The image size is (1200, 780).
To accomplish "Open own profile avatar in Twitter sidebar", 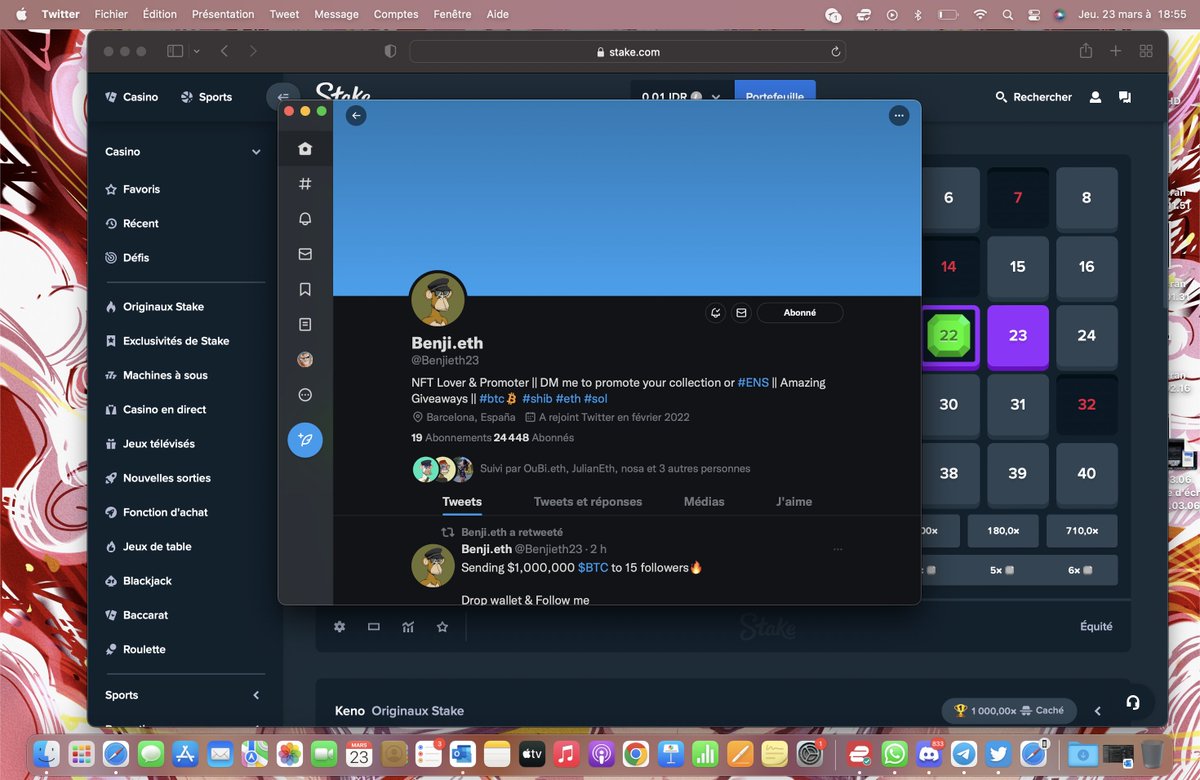I will (x=305, y=359).
